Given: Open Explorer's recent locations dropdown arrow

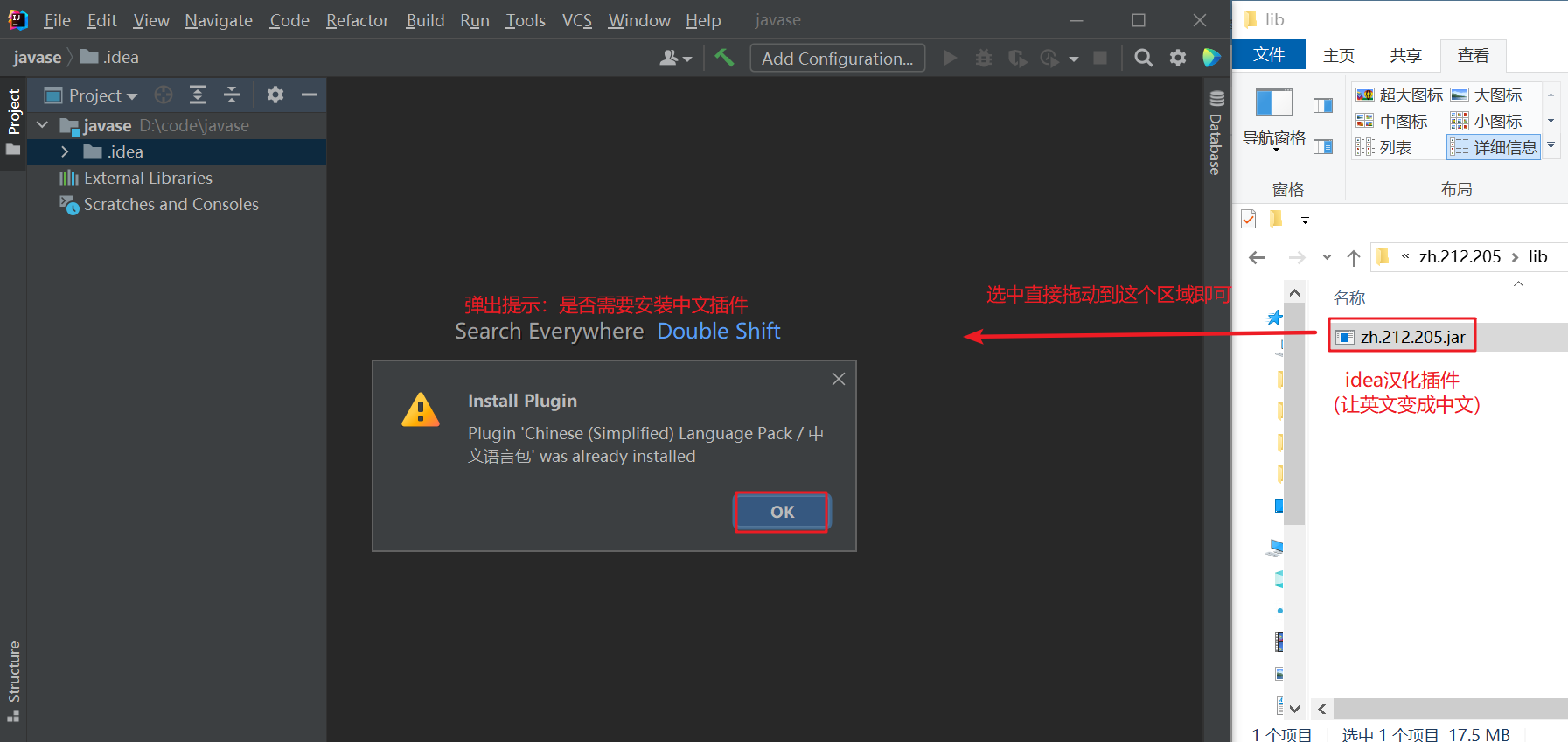Looking at the screenshot, I should point(1327,257).
